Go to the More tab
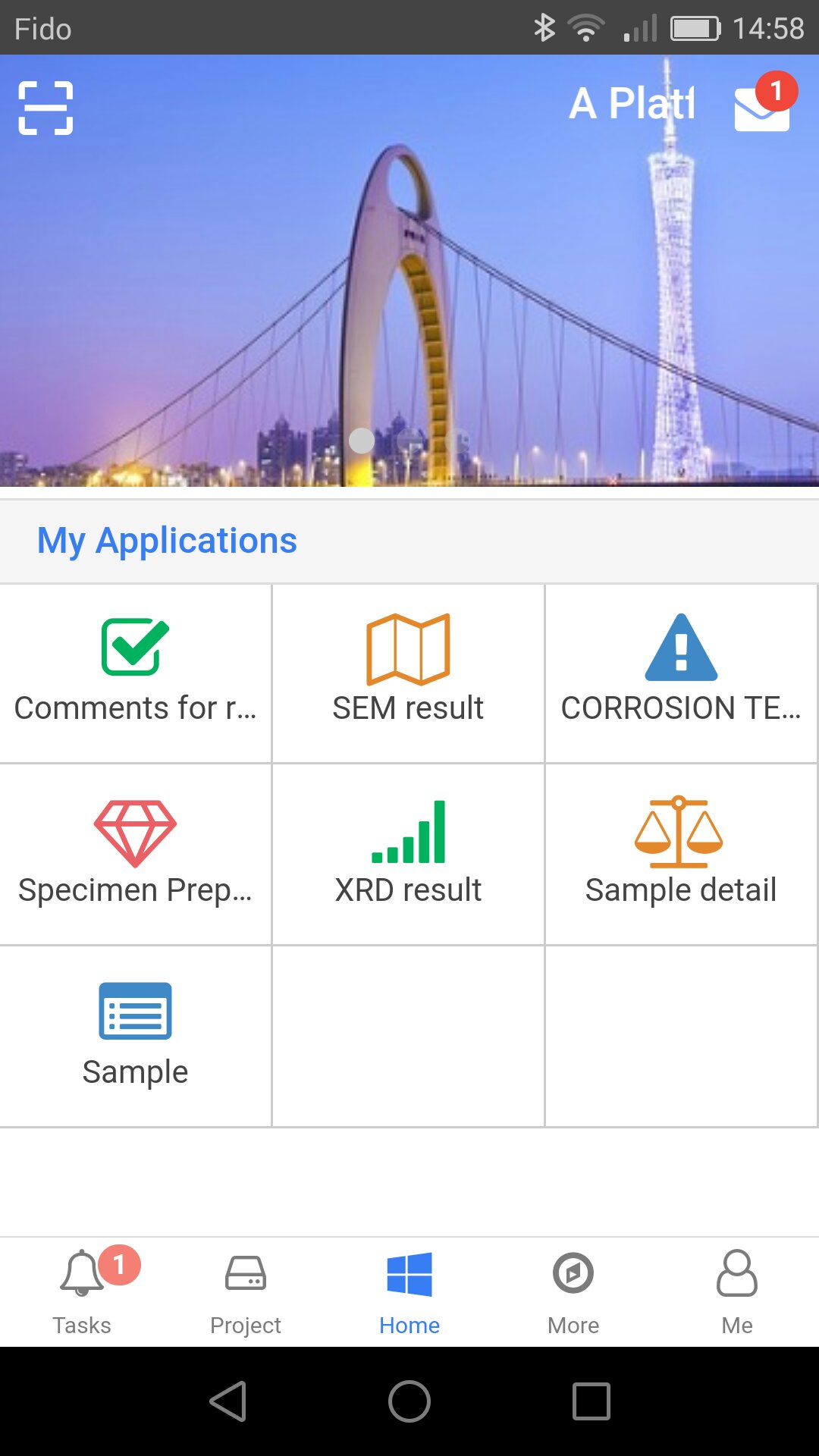The width and height of the screenshot is (819, 1456). click(573, 1292)
